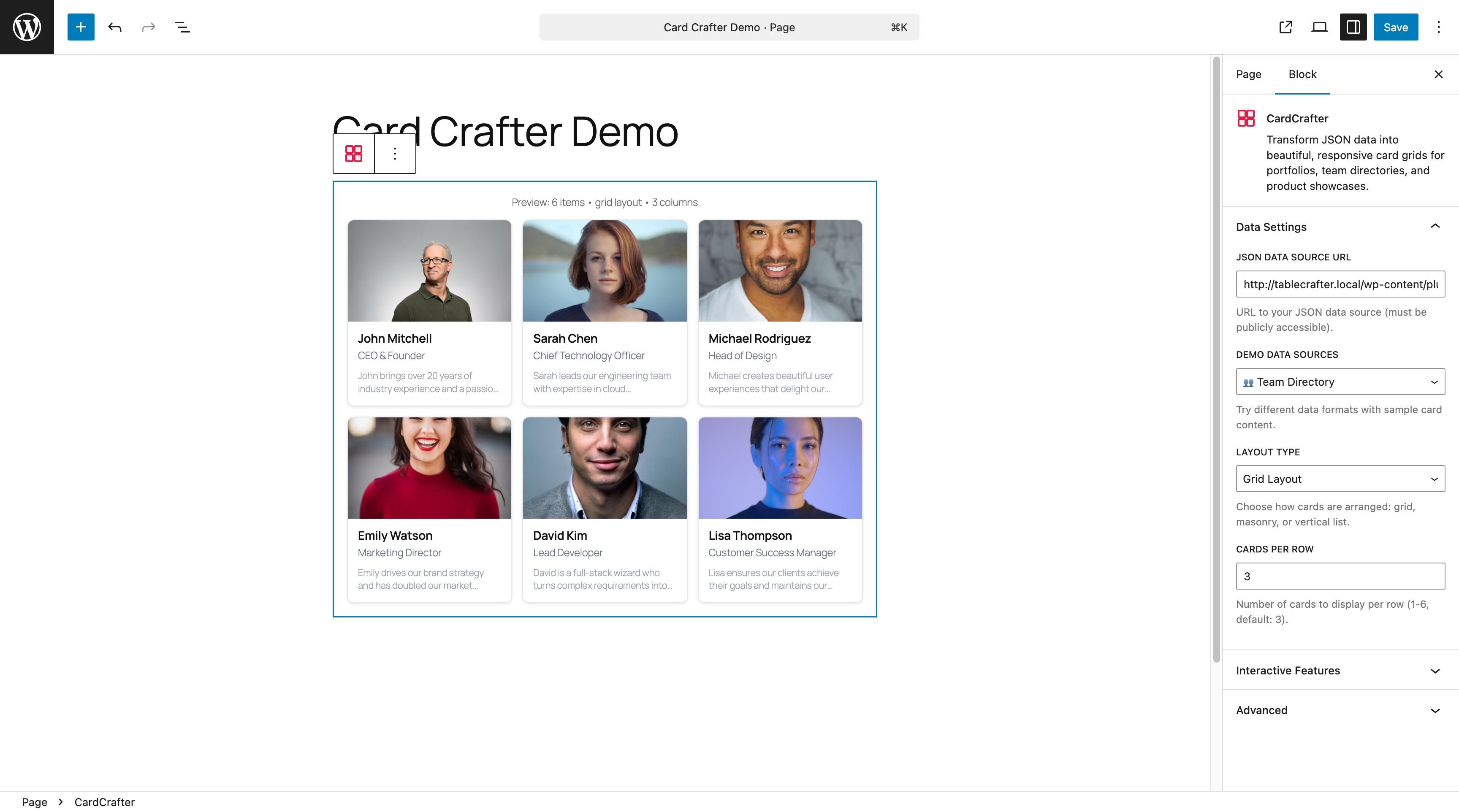Collapse the Data Settings panel
Viewport: 1459px width, 812px height.
click(x=1435, y=227)
